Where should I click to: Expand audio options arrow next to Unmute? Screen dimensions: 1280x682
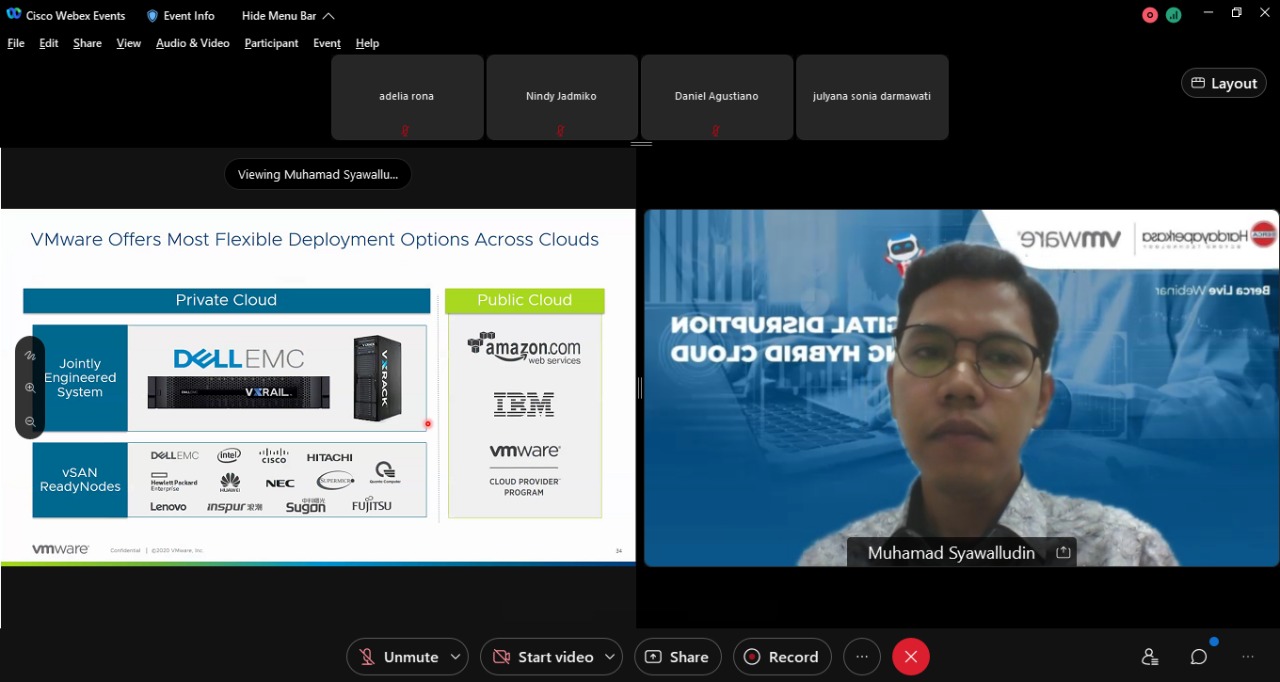tap(456, 657)
